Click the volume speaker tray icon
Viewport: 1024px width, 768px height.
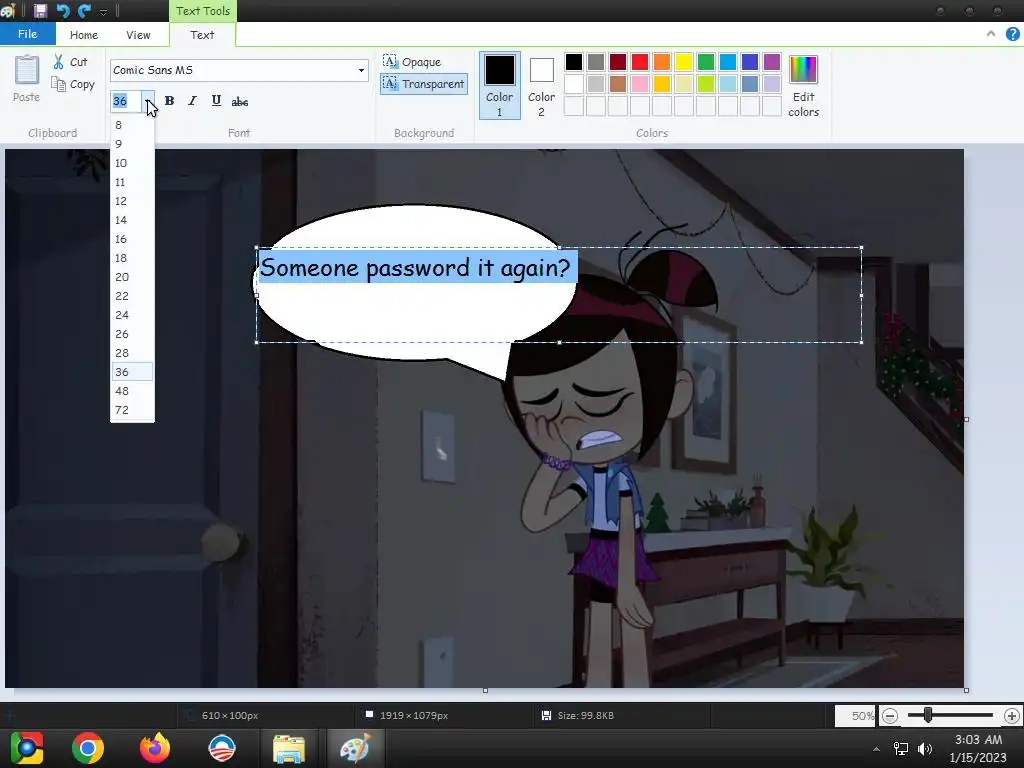coord(925,748)
